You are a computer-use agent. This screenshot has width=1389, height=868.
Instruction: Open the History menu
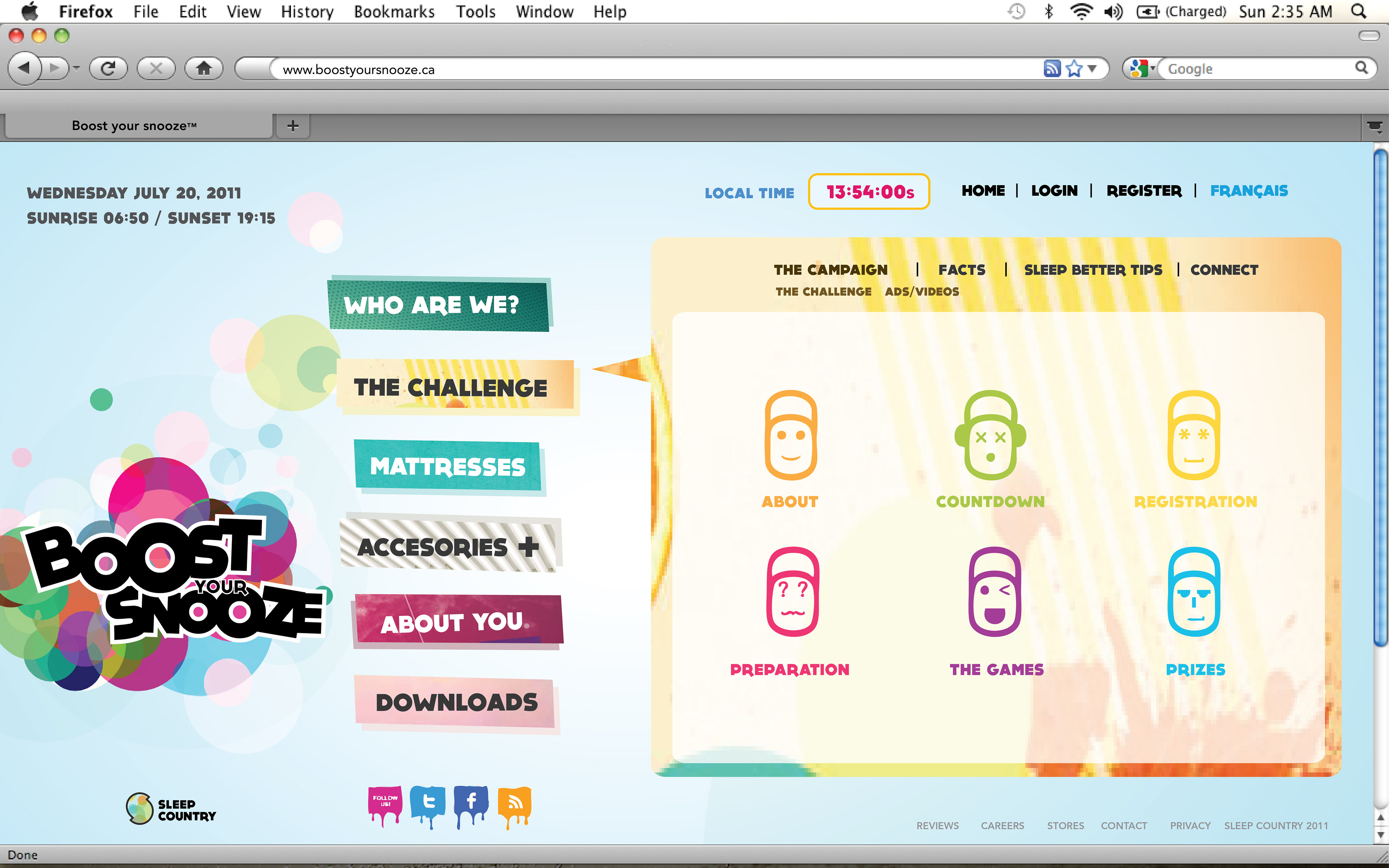(x=307, y=12)
